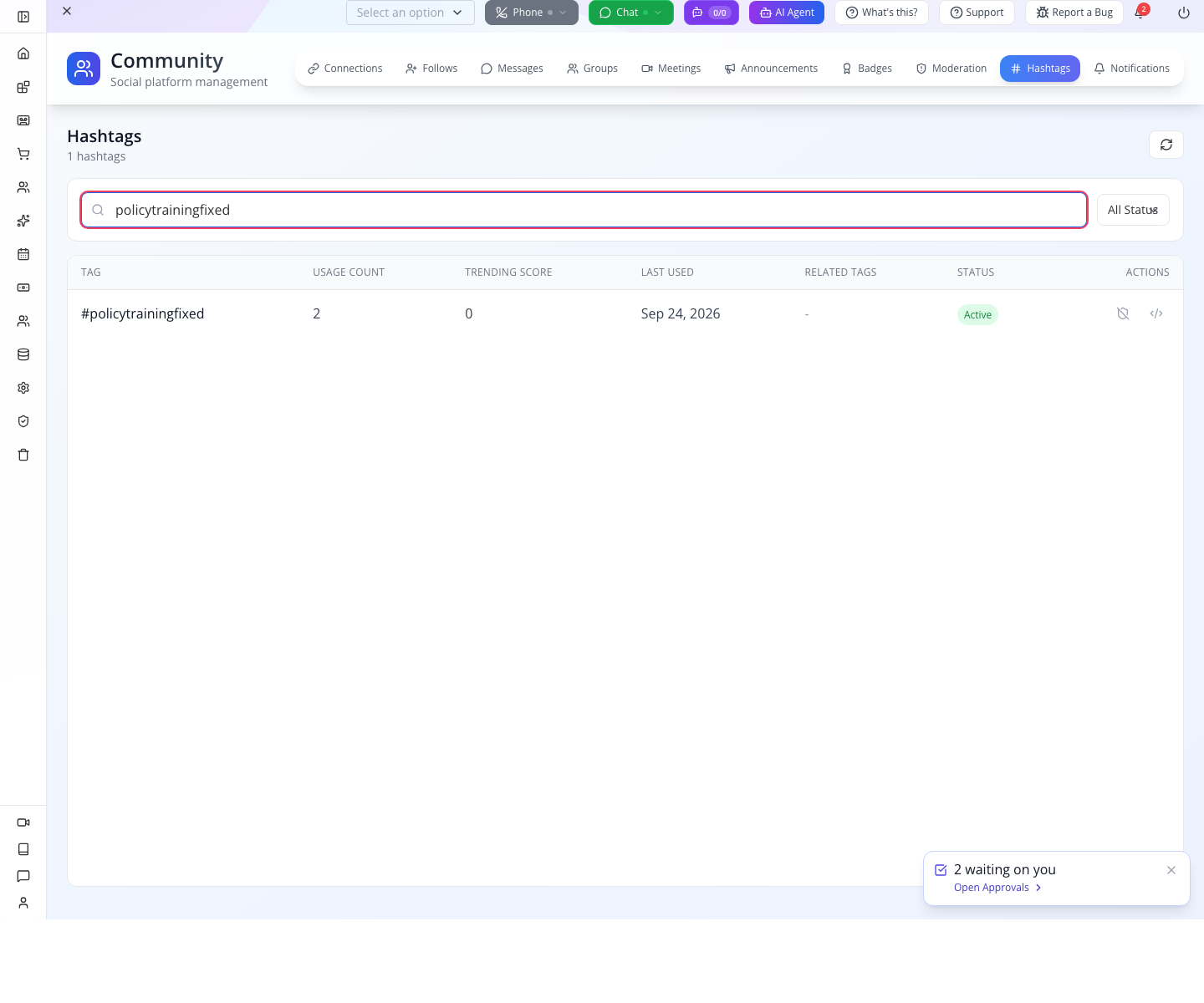Image resolution: width=1204 pixels, height=1003 pixels.
Task: Open the chat bubble sidebar icon
Action: [23, 876]
